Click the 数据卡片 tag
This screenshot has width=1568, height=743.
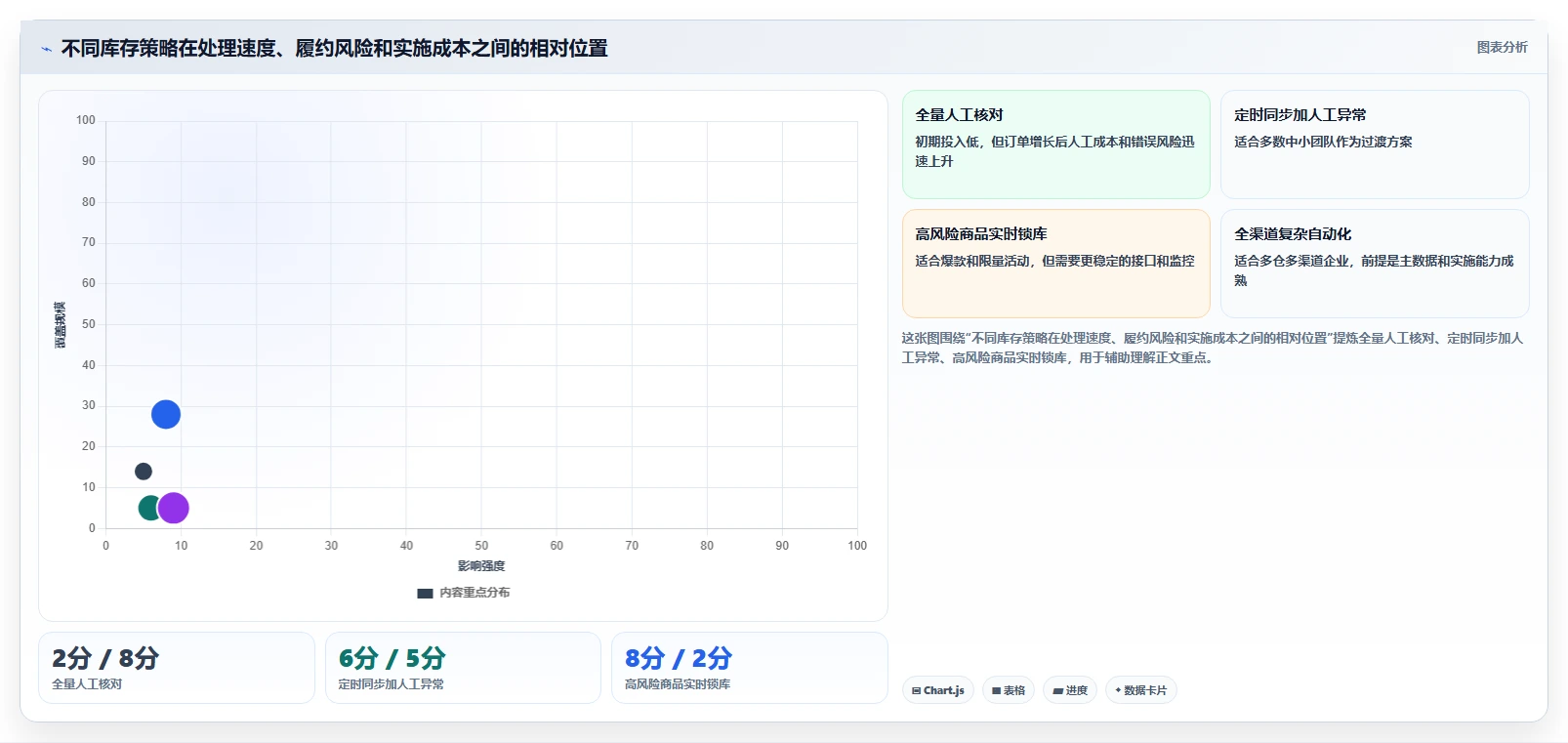click(1140, 690)
